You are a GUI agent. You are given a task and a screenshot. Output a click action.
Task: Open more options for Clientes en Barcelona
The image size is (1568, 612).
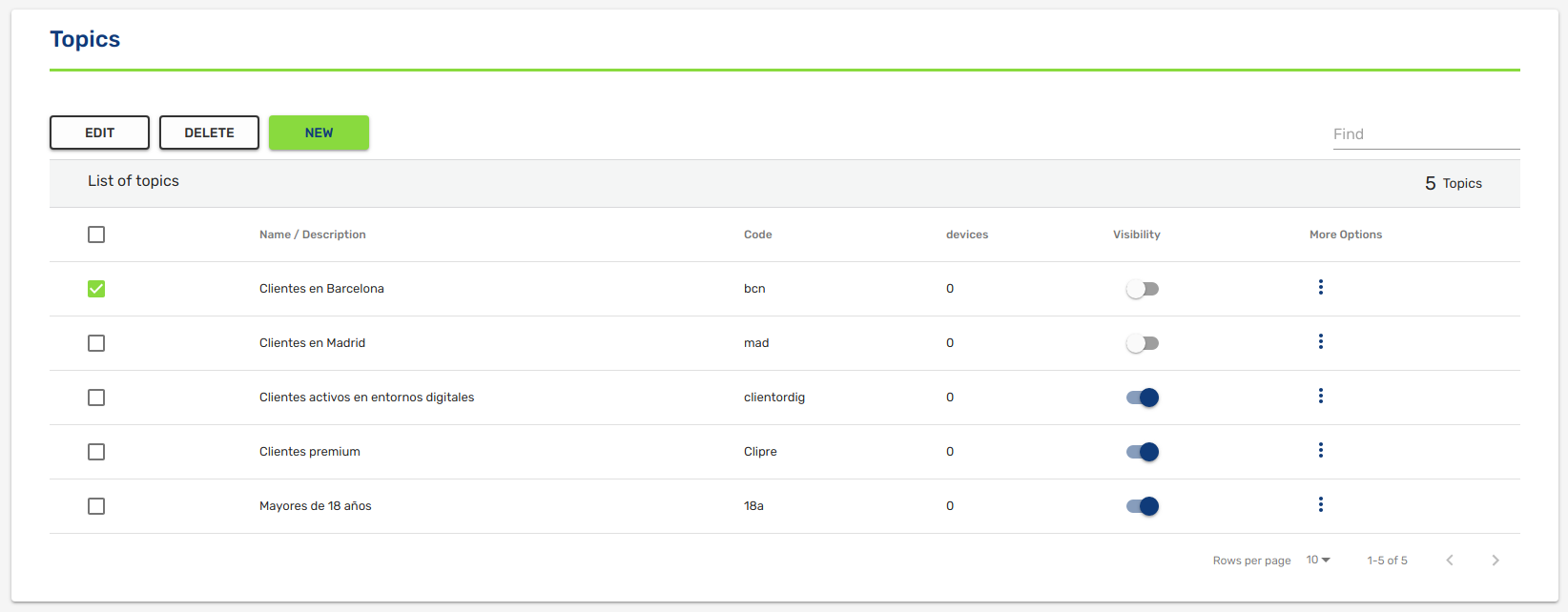(1320, 287)
